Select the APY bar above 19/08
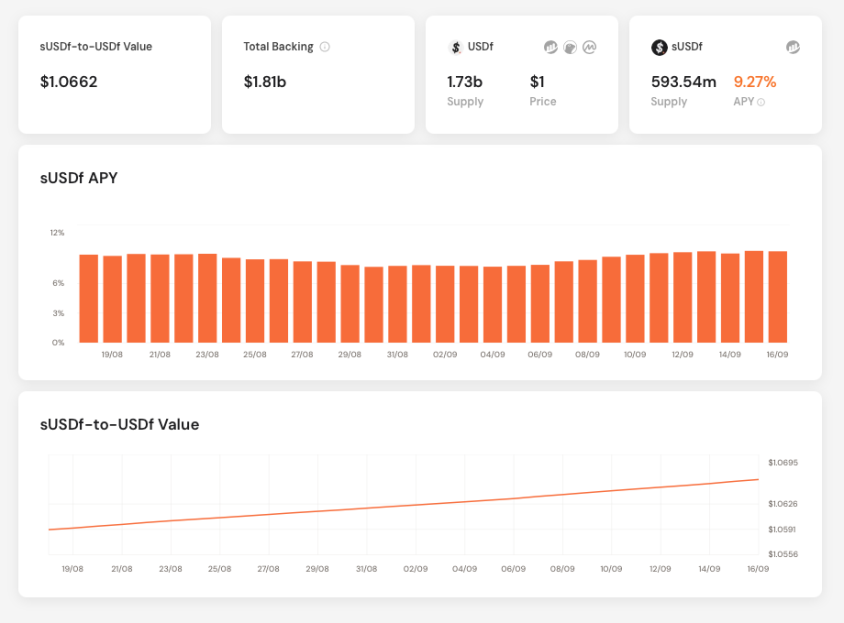The image size is (844, 623). (112, 299)
